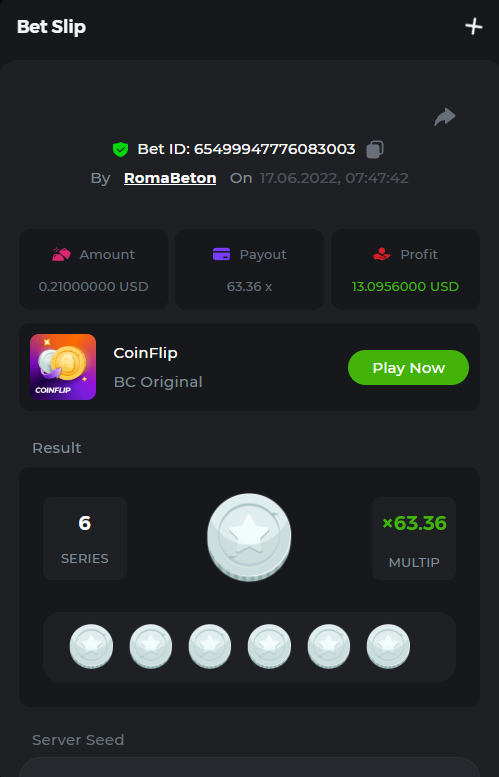Image resolution: width=499 pixels, height=777 pixels.
Task: Close the Bet Slip with the X icon
Action: click(x=474, y=26)
